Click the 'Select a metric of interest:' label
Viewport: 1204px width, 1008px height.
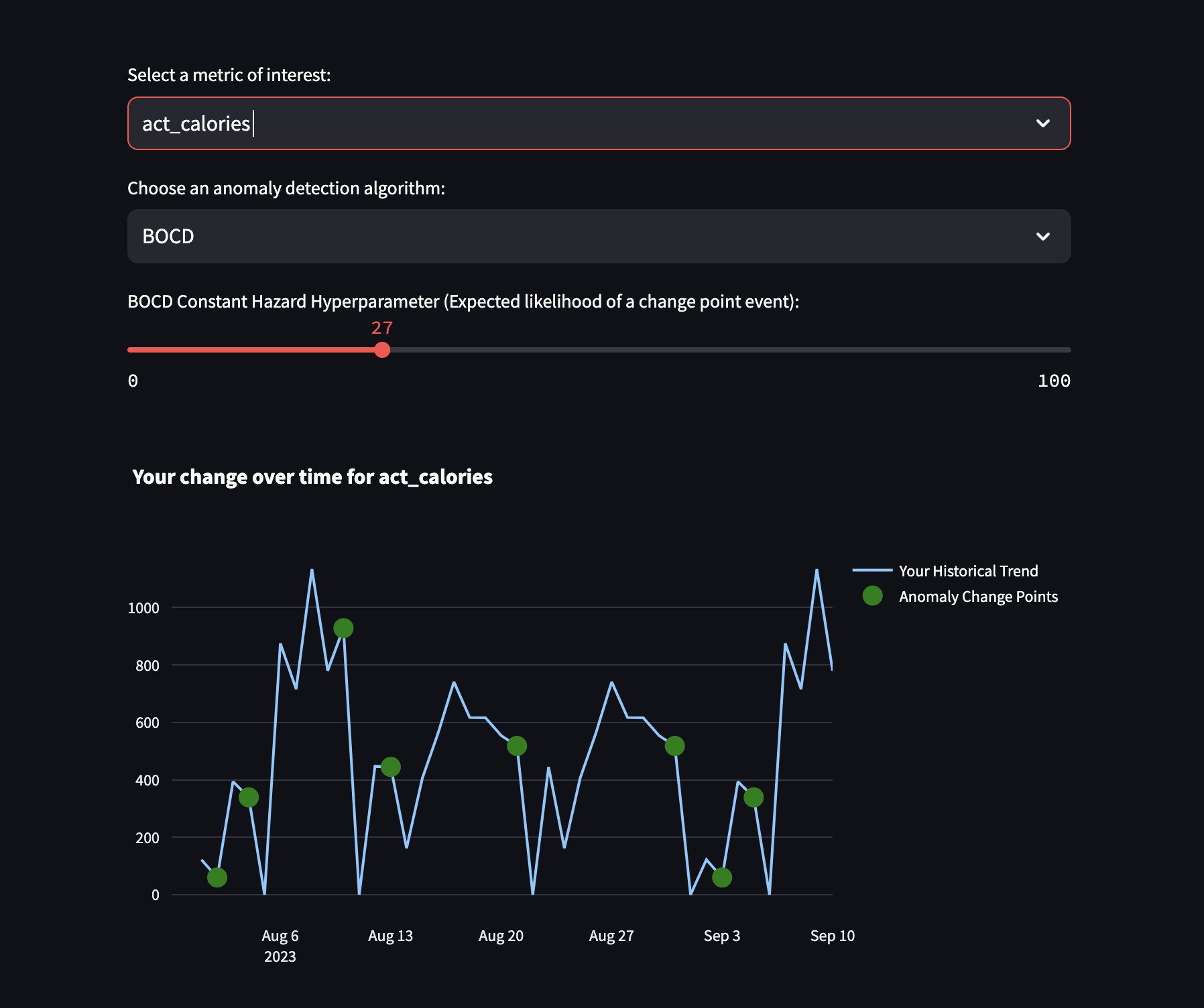(x=229, y=75)
